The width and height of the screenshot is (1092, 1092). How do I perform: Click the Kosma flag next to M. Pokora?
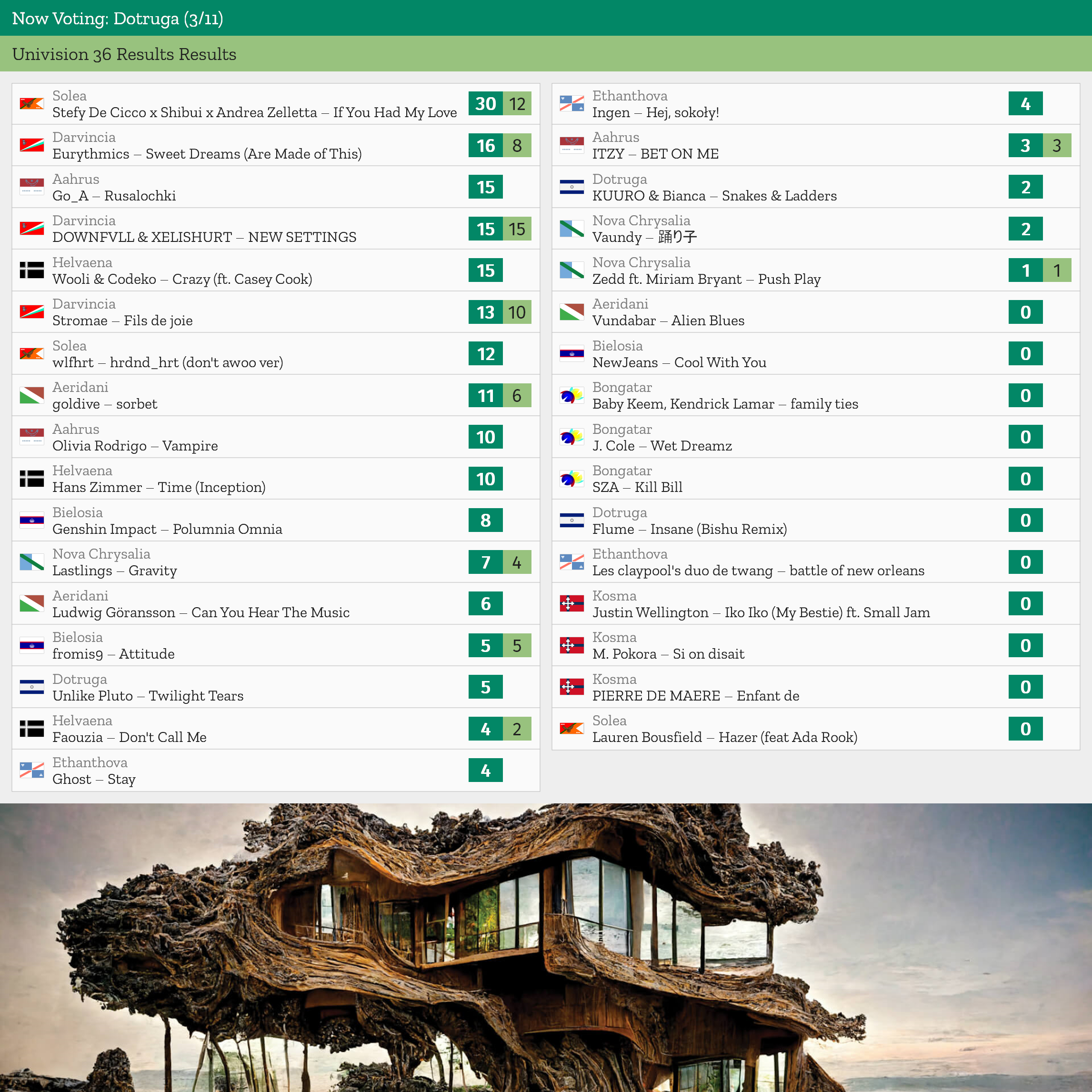pos(571,645)
